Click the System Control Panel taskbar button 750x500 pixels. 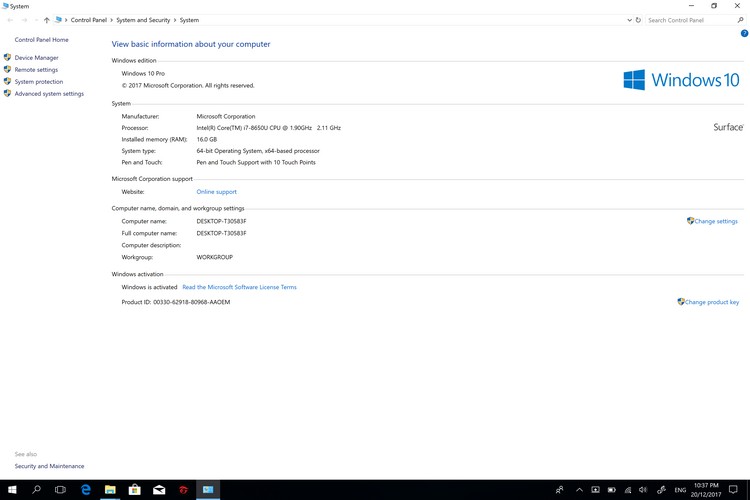click(208, 489)
